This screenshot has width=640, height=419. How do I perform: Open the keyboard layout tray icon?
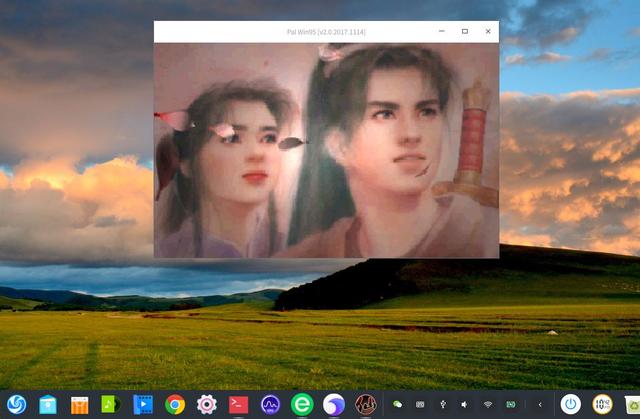pyautogui.click(x=420, y=404)
